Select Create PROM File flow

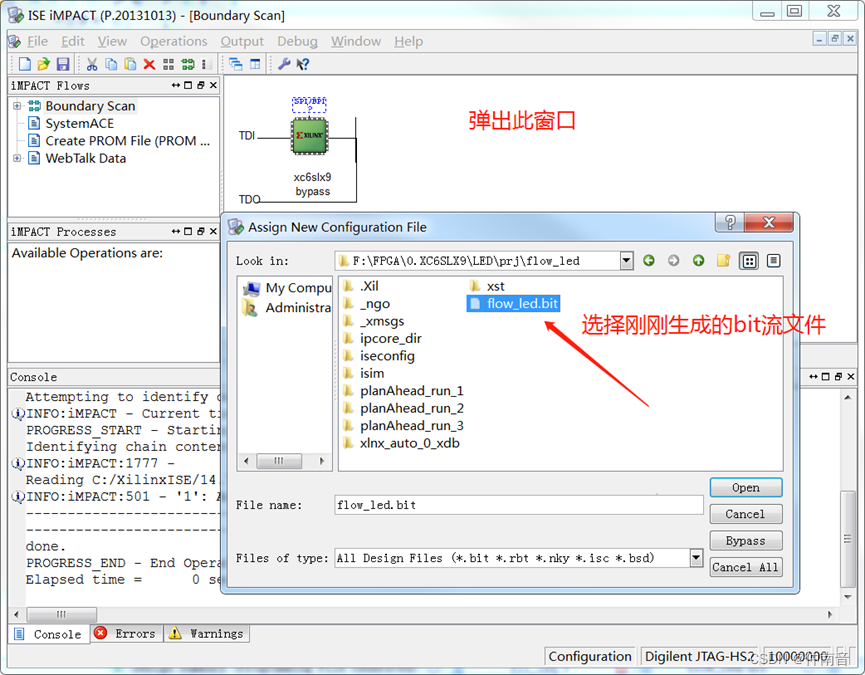[127, 141]
